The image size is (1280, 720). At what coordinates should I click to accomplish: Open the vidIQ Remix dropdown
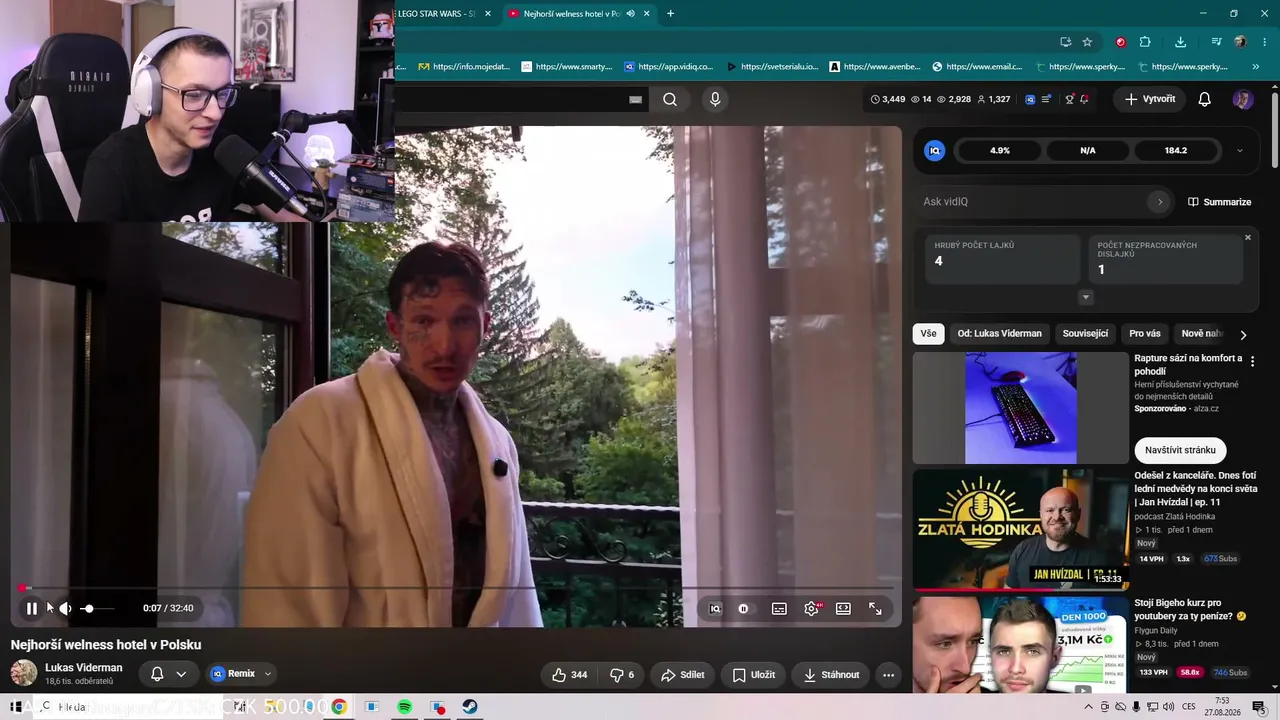click(x=241, y=674)
